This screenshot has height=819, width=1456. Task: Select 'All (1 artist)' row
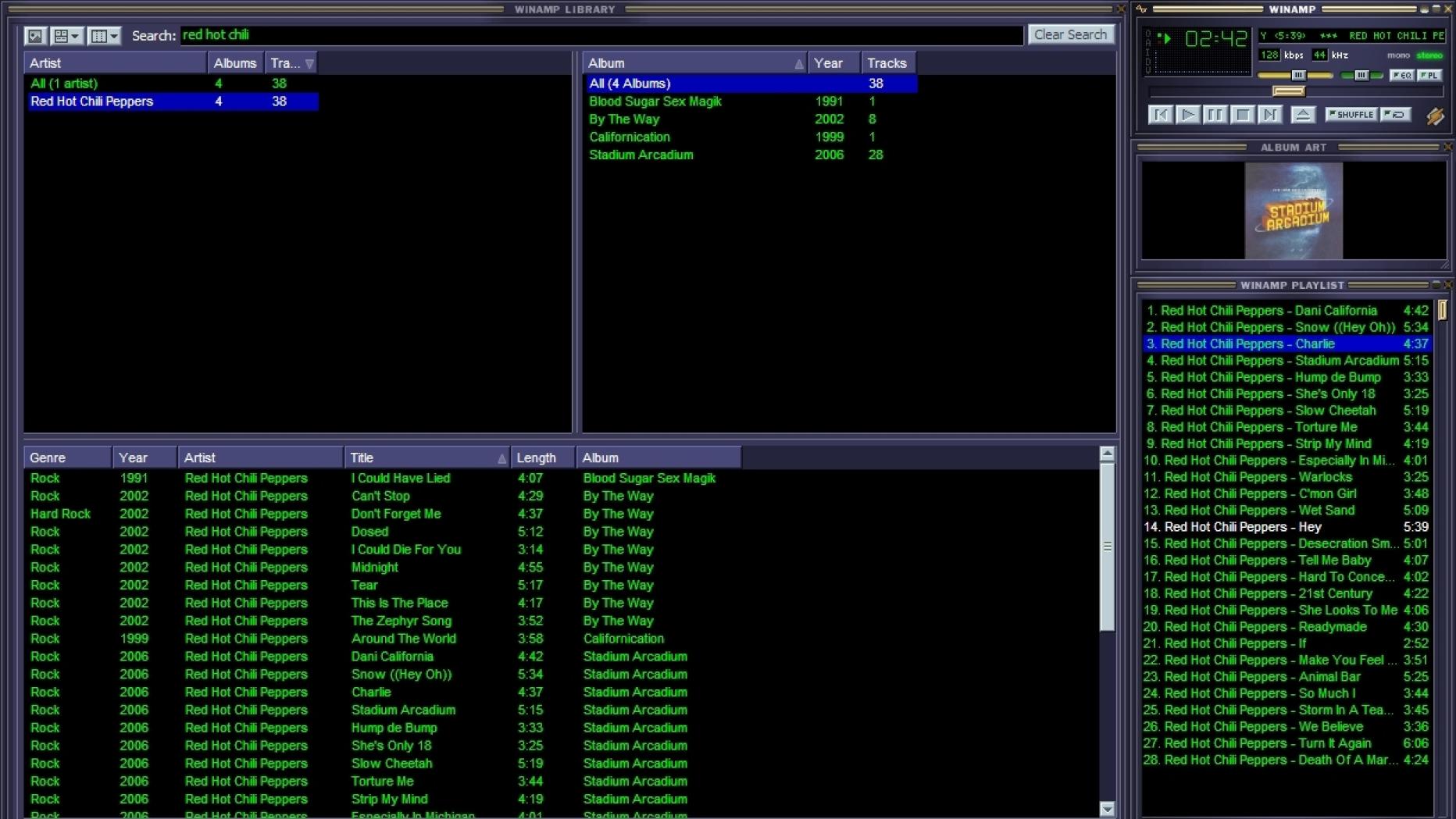coord(172,84)
